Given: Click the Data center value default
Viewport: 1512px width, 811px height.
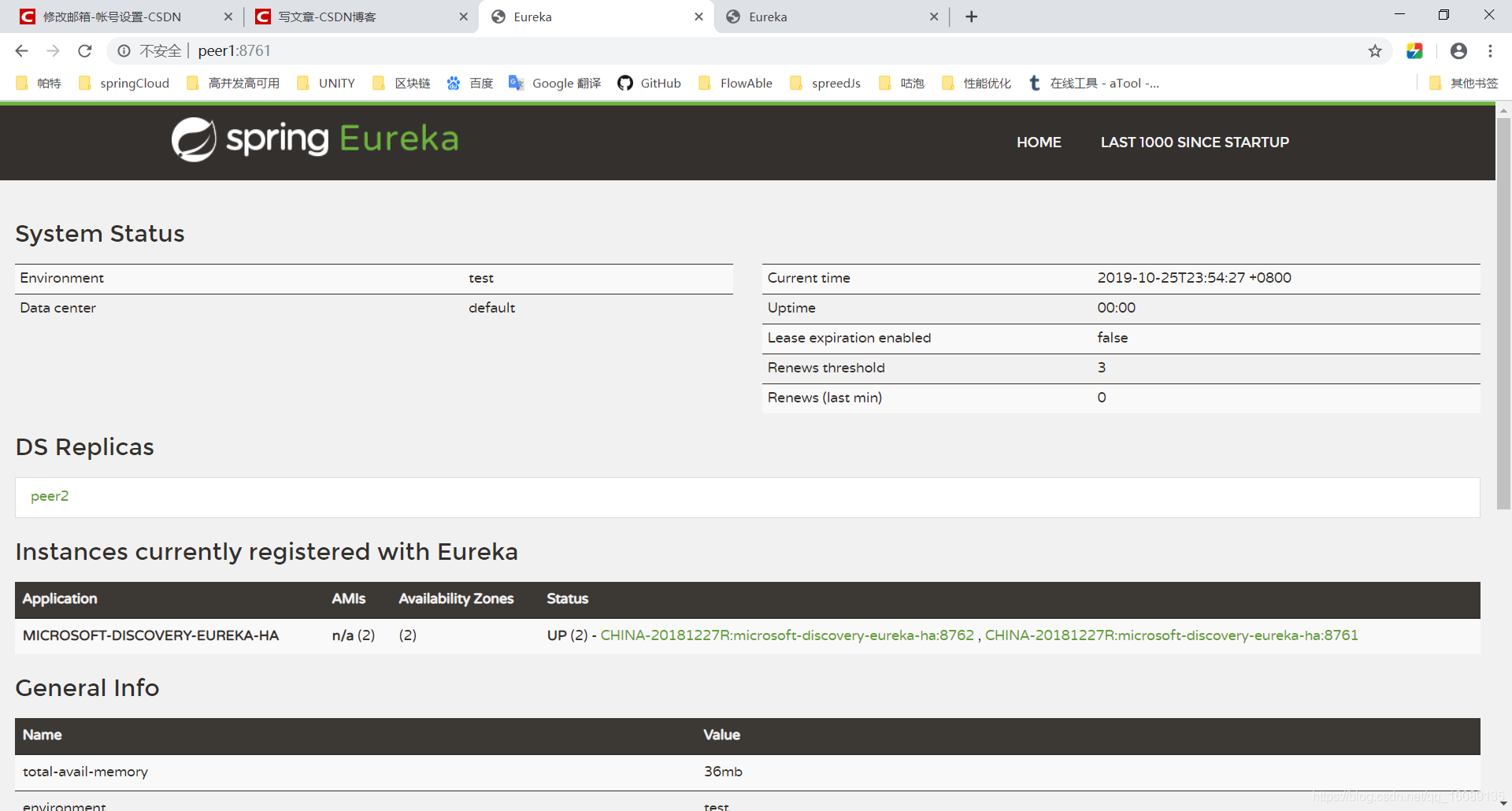Looking at the screenshot, I should tap(491, 308).
